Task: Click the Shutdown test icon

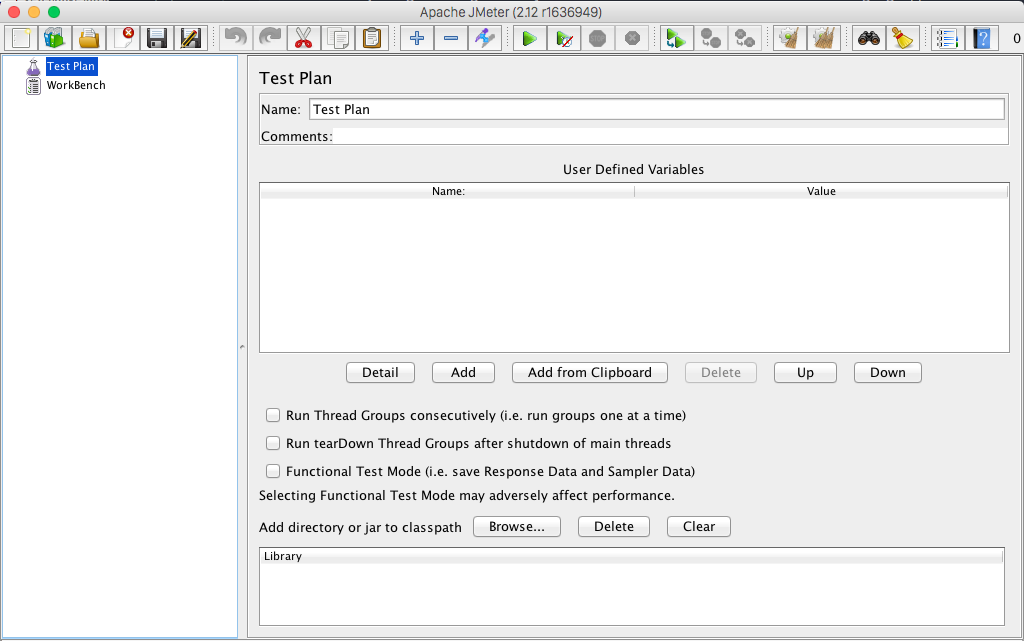Action: tap(632, 39)
